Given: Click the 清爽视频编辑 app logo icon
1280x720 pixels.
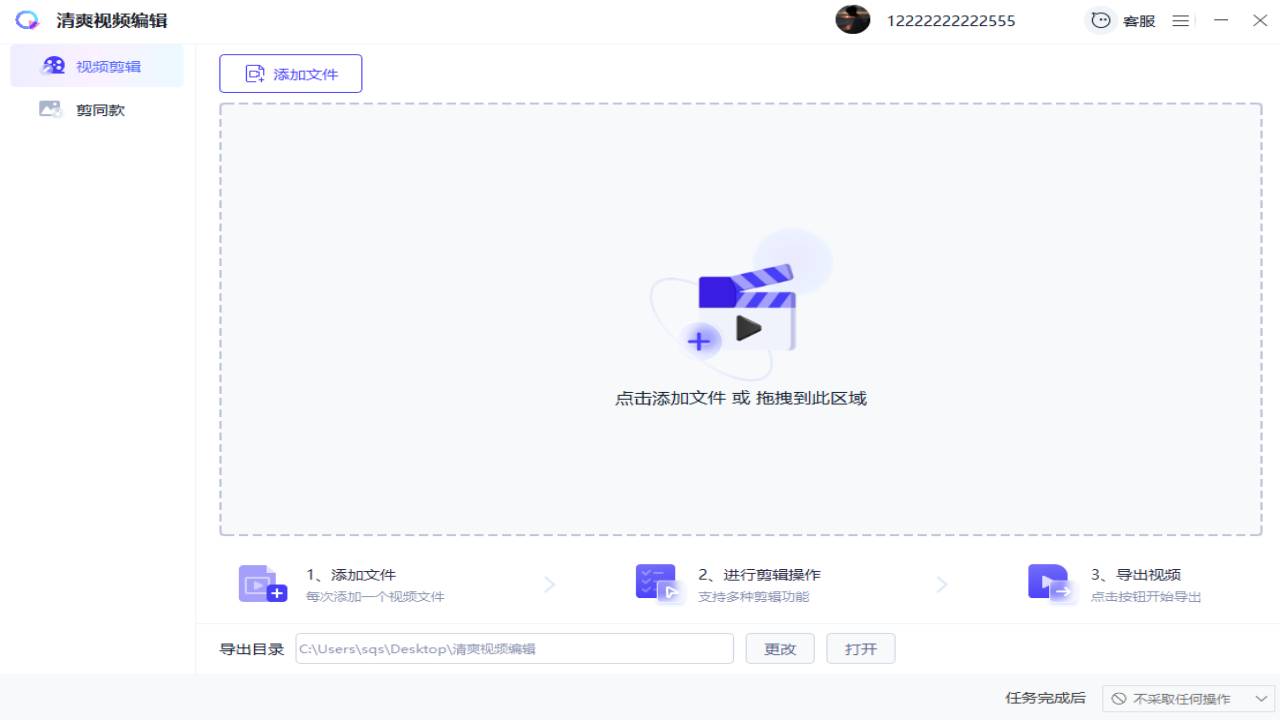Looking at the screenshot, I should 27,20.
